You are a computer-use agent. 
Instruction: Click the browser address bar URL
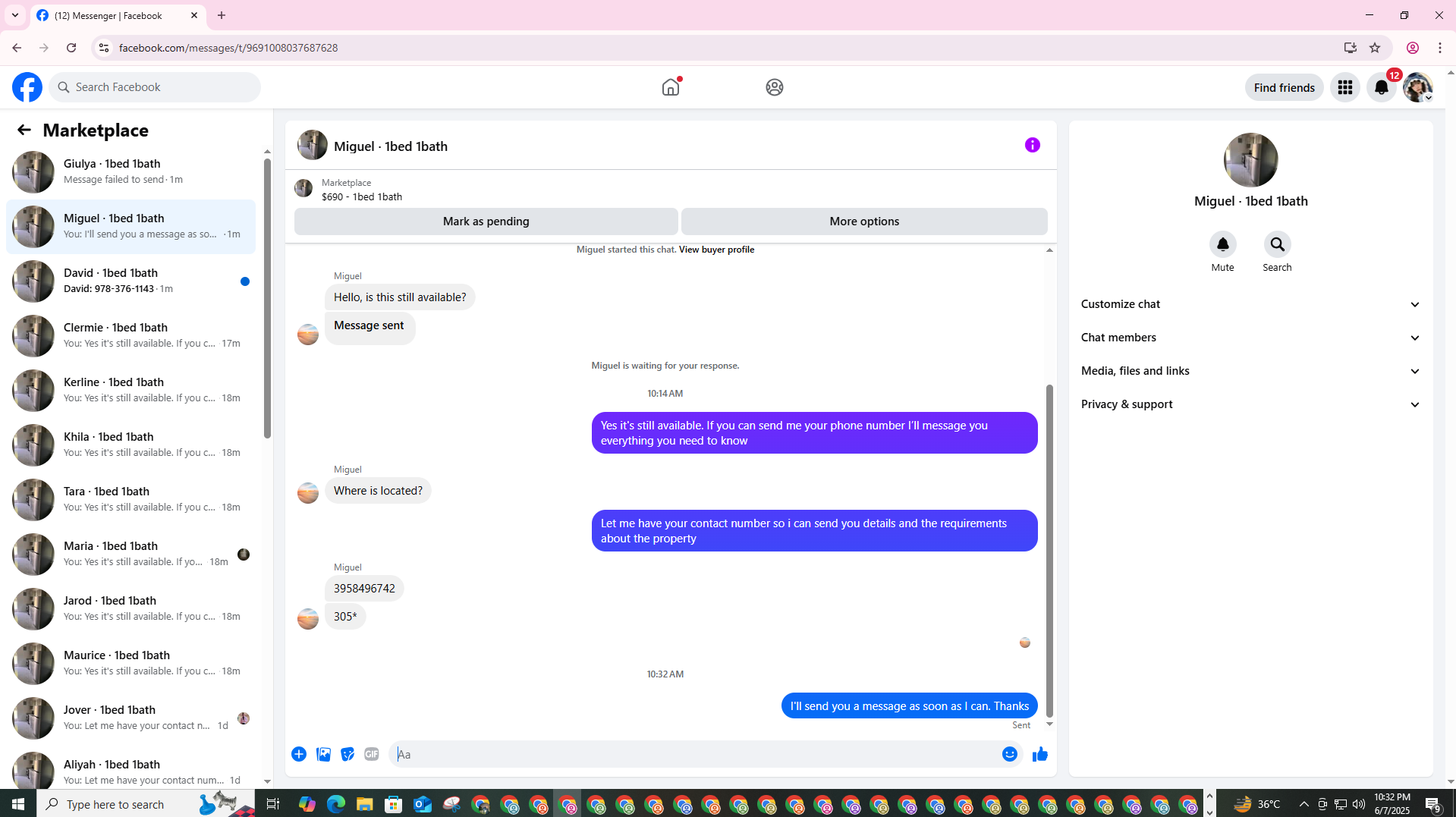tap(228, 48)
